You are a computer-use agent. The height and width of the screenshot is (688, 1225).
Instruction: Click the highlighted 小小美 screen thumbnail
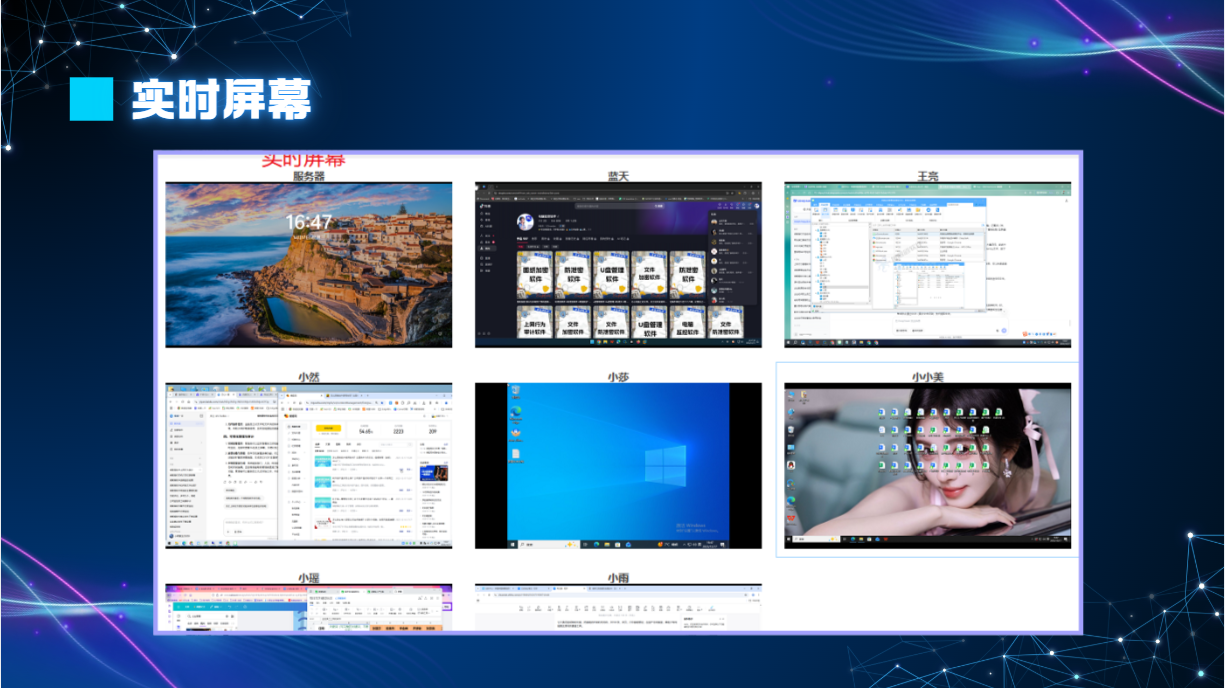point(927,465)
